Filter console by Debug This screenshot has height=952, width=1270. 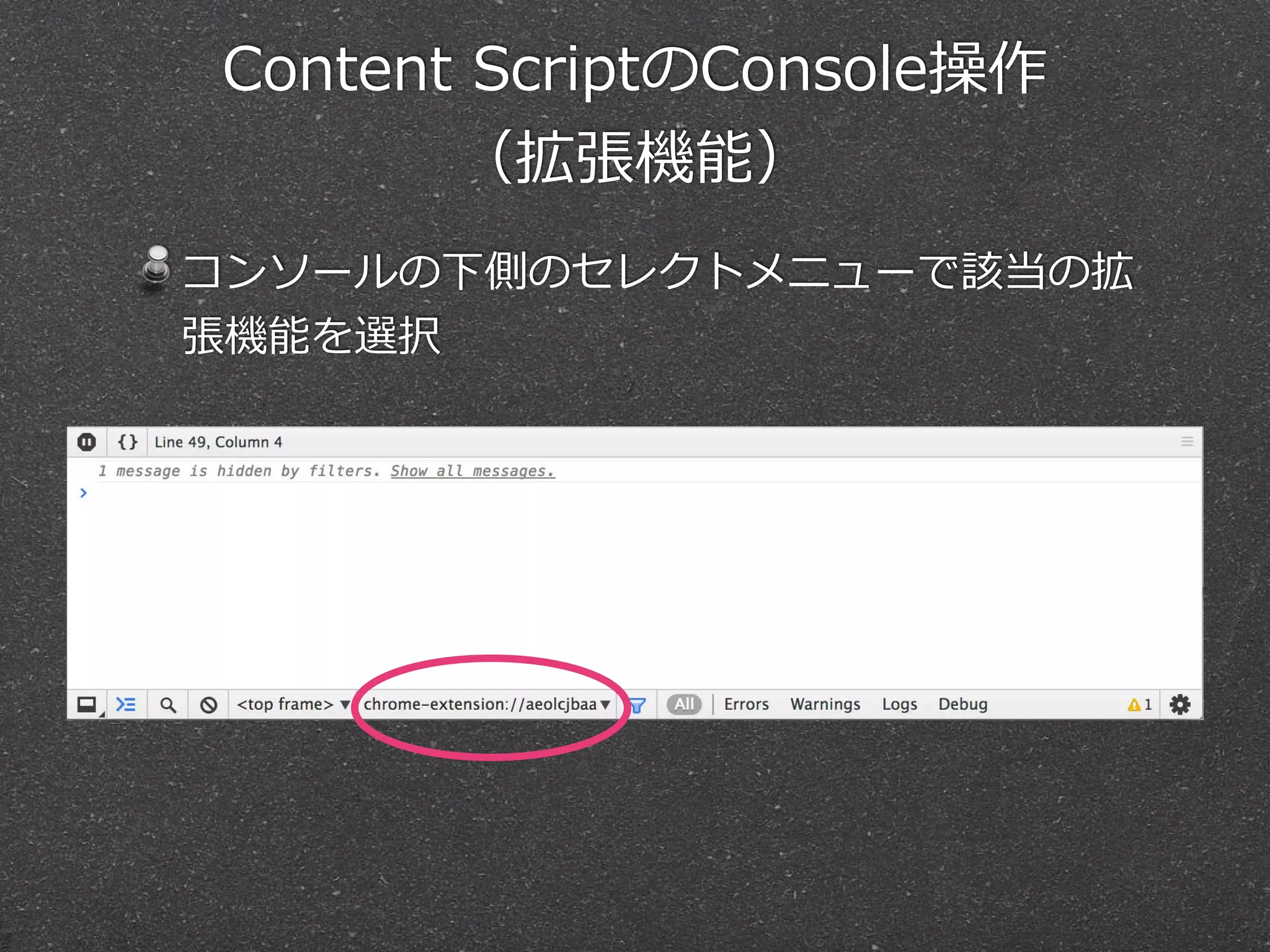point(963,705)
